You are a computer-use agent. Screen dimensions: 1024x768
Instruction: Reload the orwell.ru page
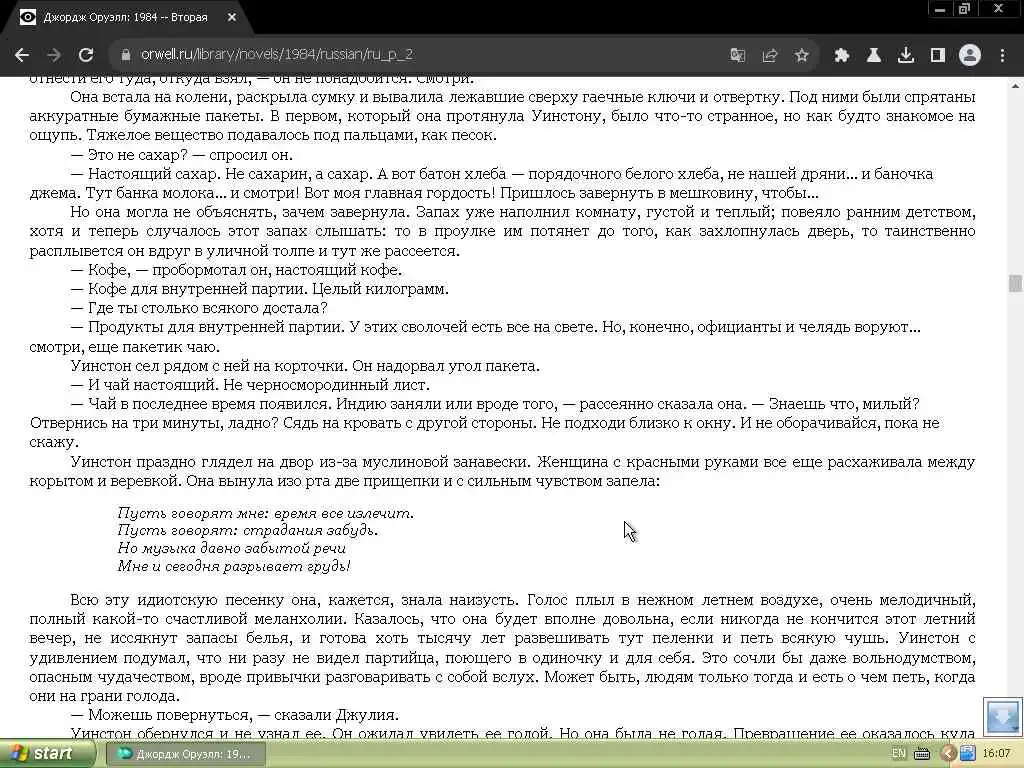pyautogui.click(x=86, y=55)
